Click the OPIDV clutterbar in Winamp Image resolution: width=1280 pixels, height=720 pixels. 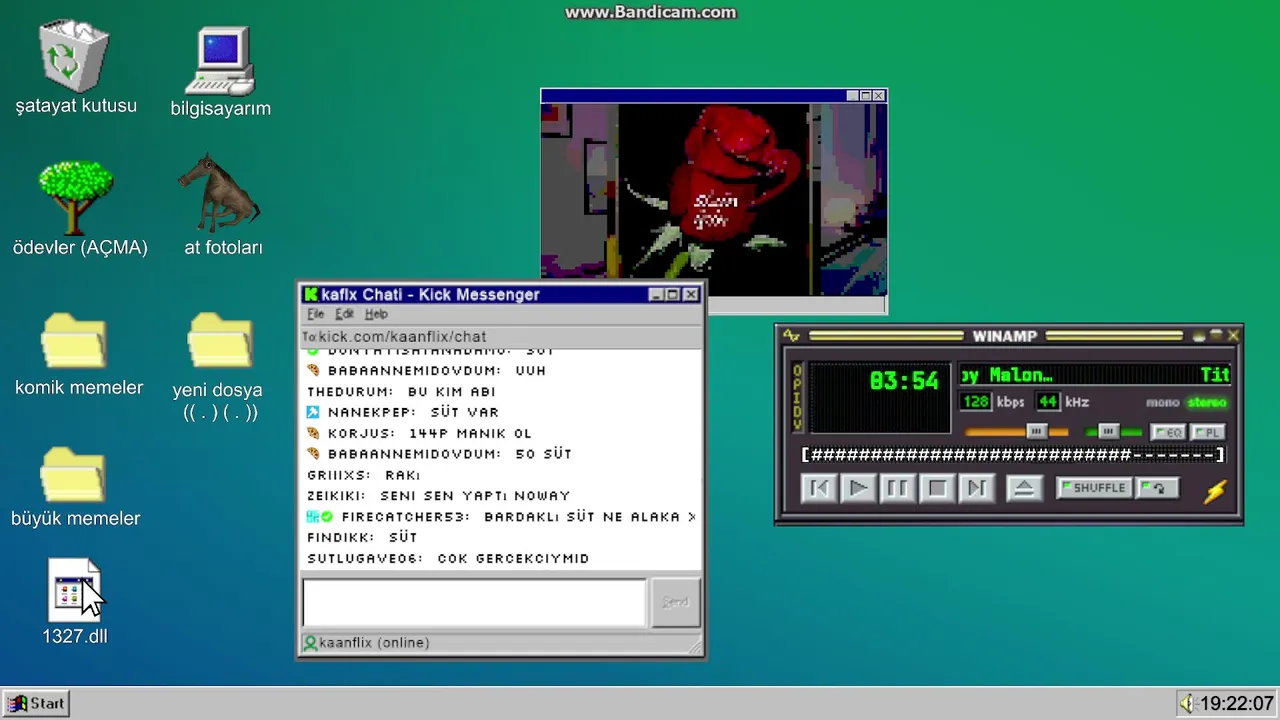pos(797,398)
